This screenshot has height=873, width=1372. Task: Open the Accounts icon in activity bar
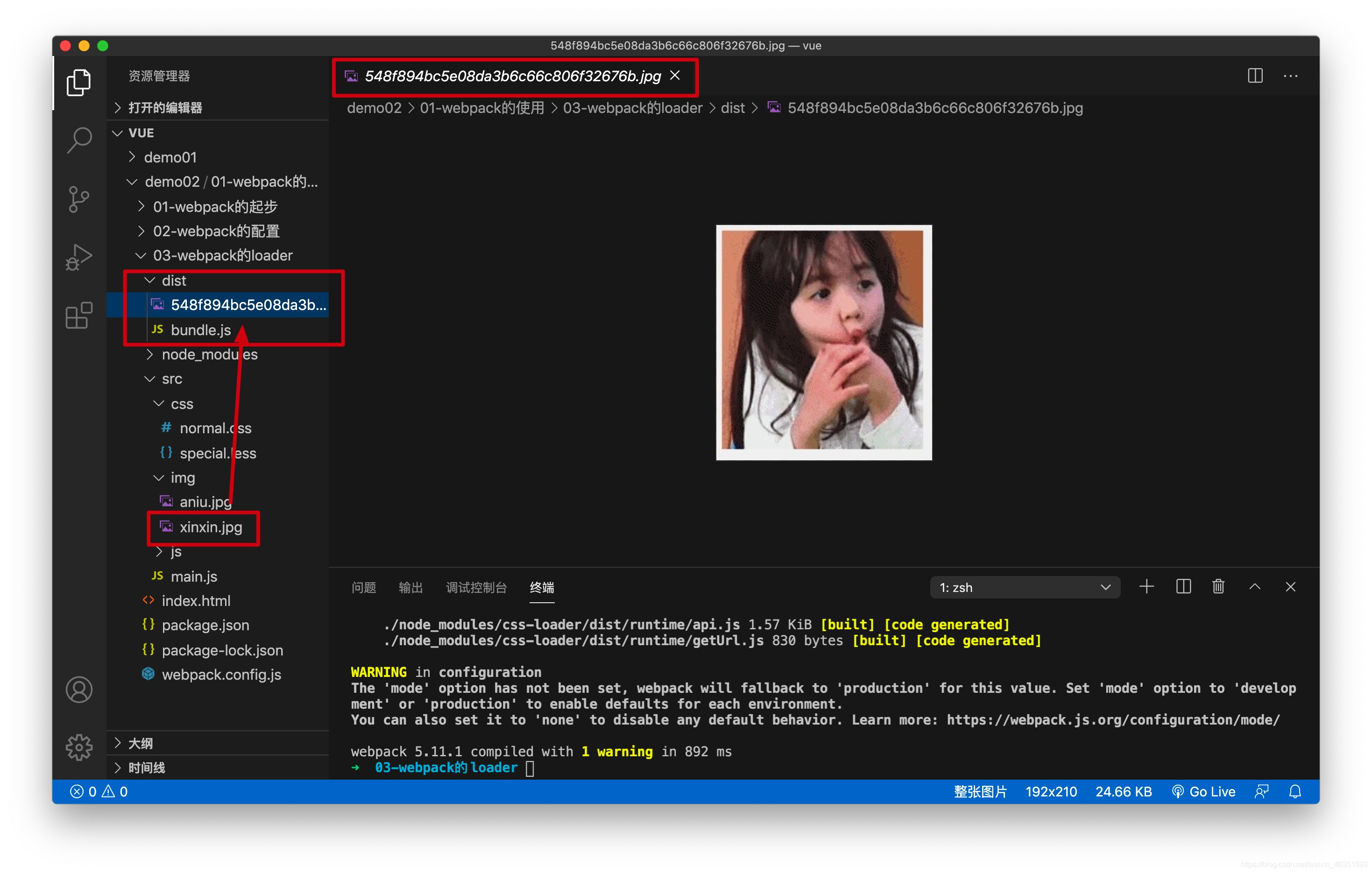click(78, 690)
